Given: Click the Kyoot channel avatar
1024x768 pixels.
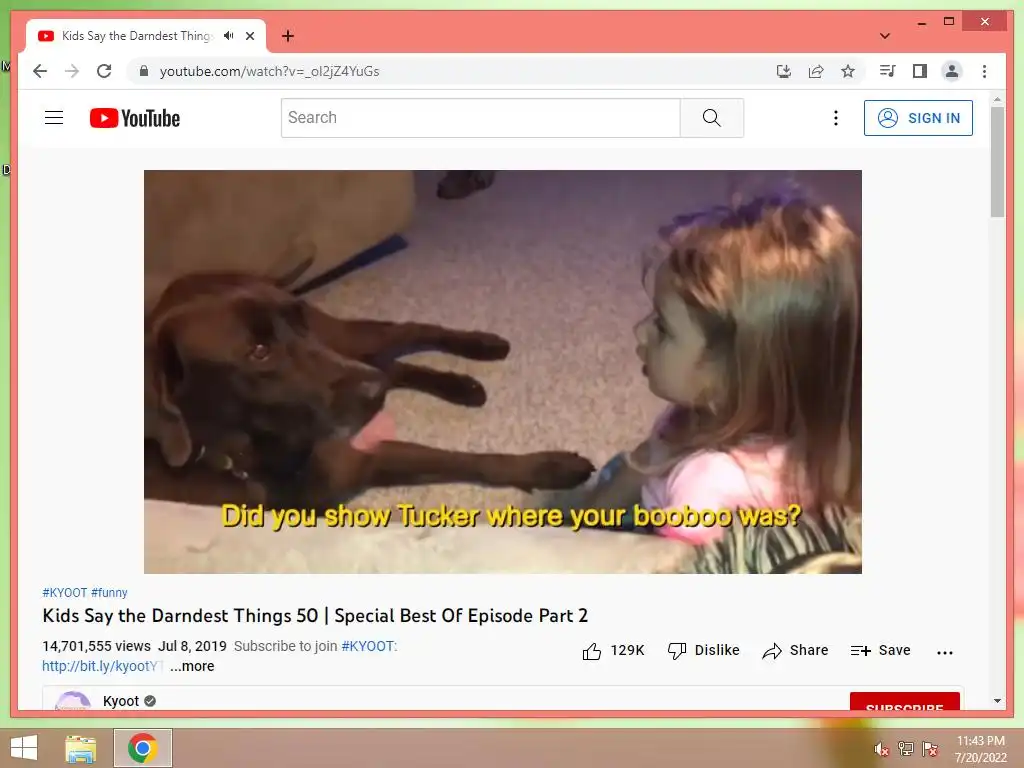Looking at the screenshot, I should 72,701.
